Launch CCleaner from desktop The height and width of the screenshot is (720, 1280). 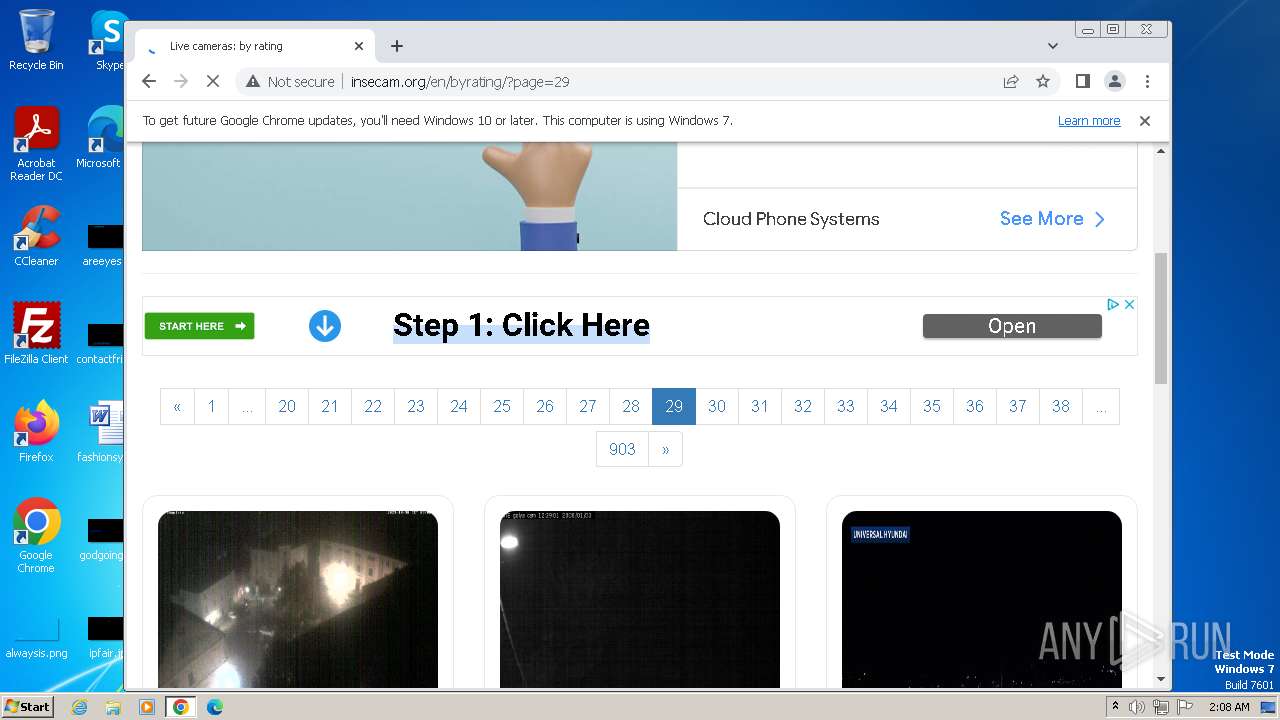(36, 237)
